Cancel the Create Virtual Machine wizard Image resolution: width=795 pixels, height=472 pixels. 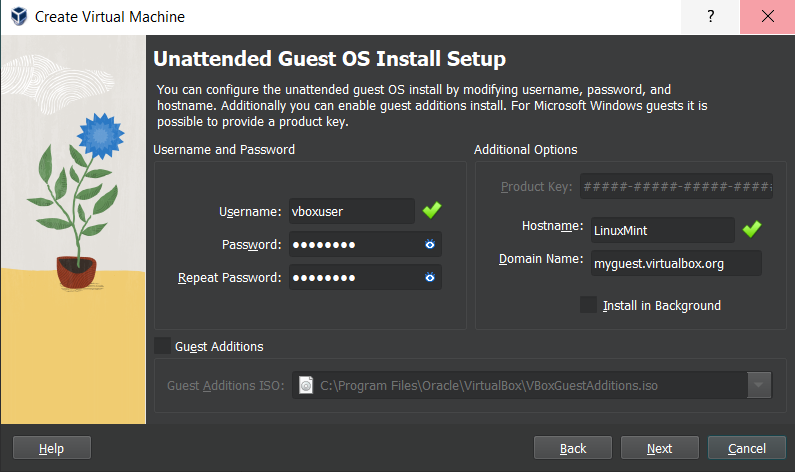[x=746, y=448]
